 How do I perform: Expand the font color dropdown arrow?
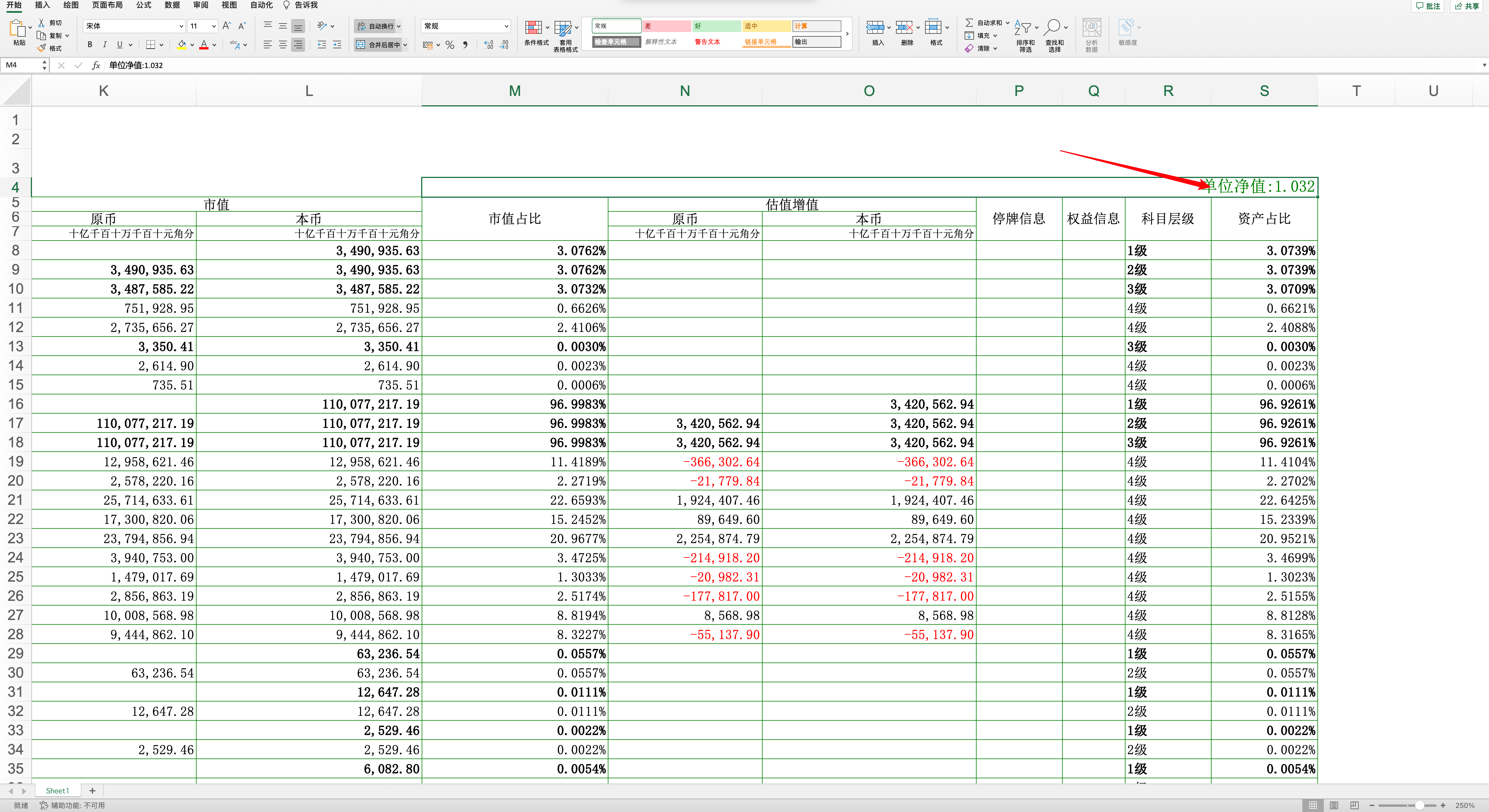[214, 44]
